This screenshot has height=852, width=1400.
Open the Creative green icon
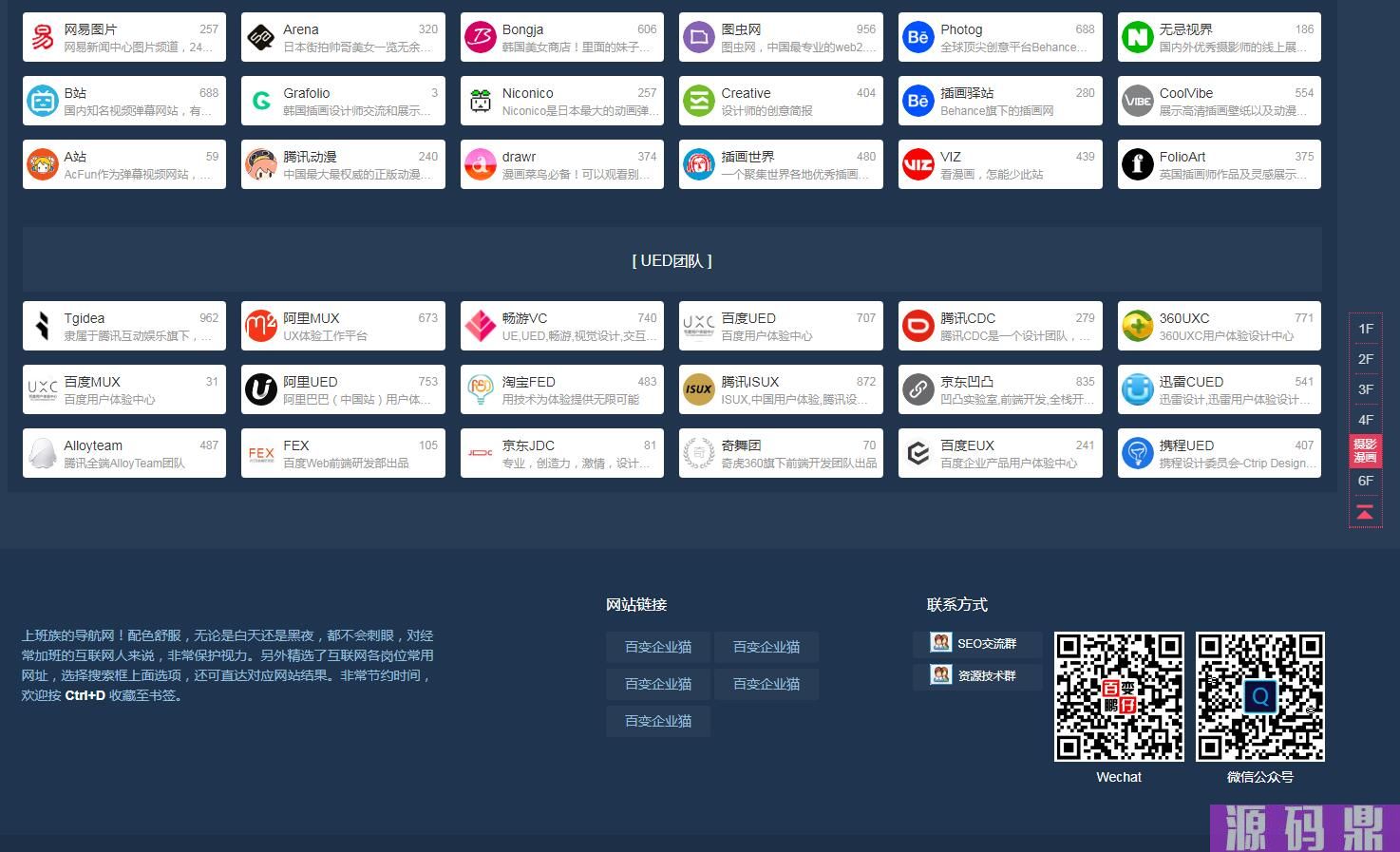[x=699, y=101]
